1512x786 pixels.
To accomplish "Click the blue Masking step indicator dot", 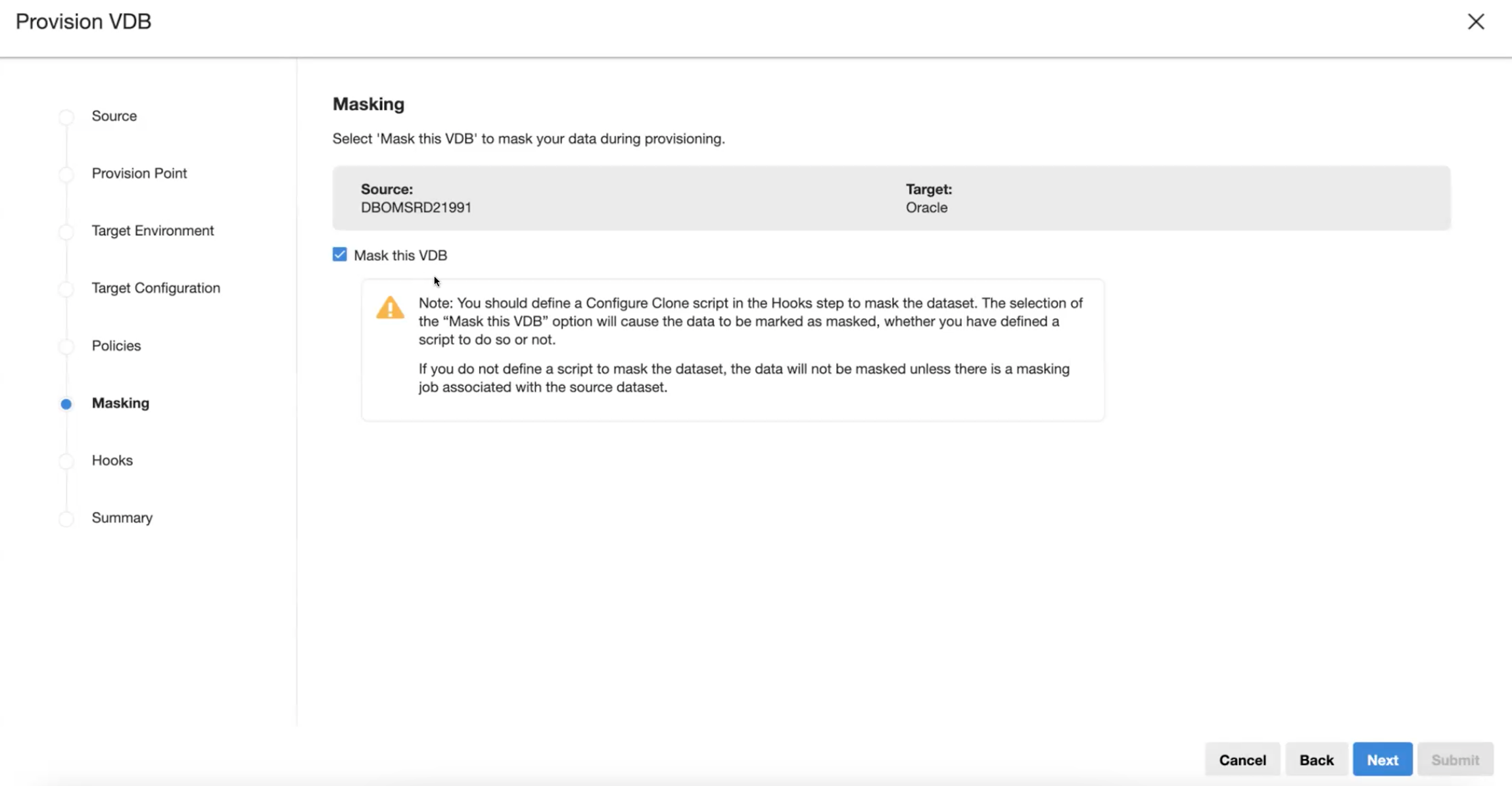I will pyautogui.click(x=66, y=404).
